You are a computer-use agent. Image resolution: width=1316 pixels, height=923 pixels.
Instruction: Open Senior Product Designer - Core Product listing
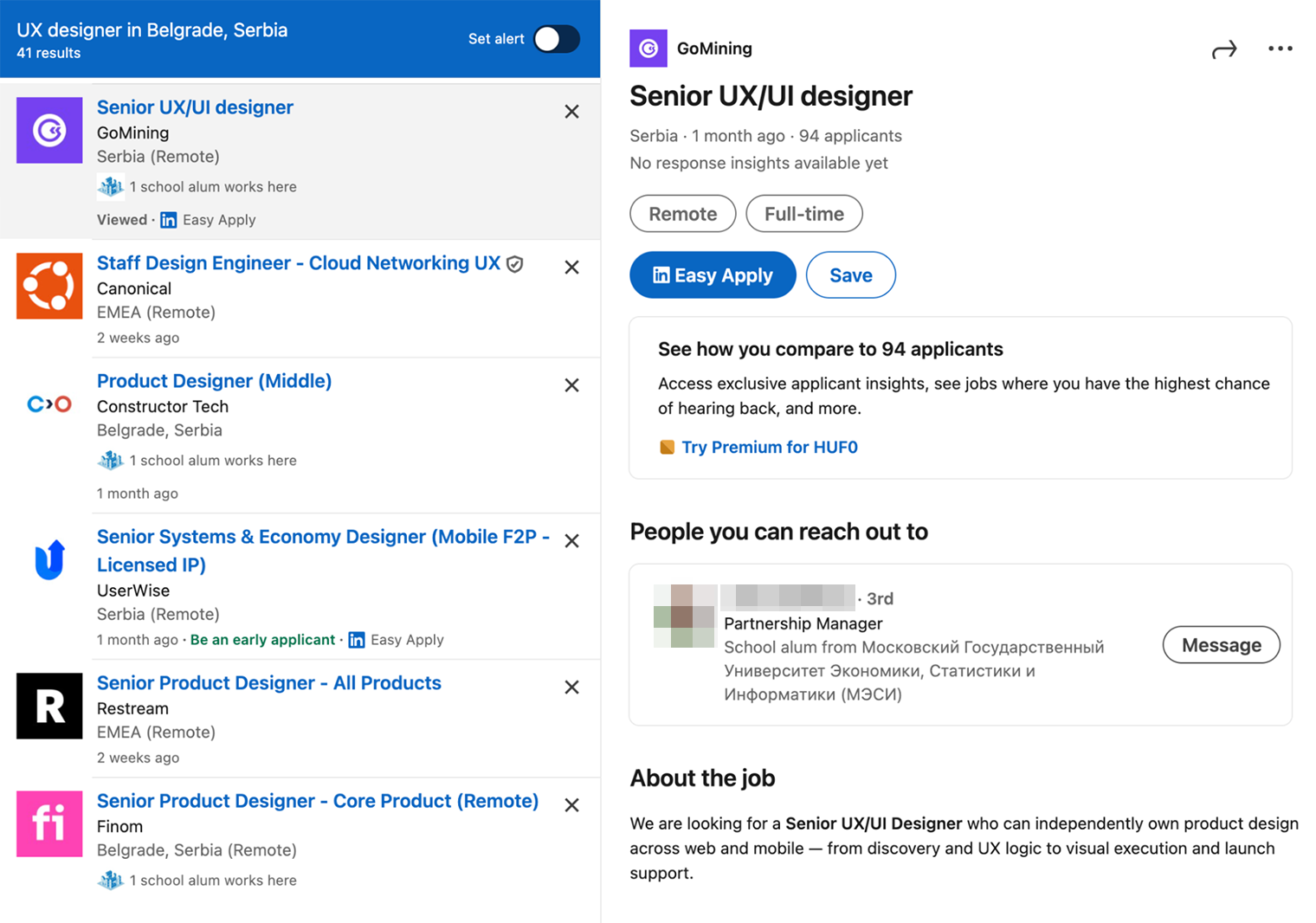tap(317, 801)
